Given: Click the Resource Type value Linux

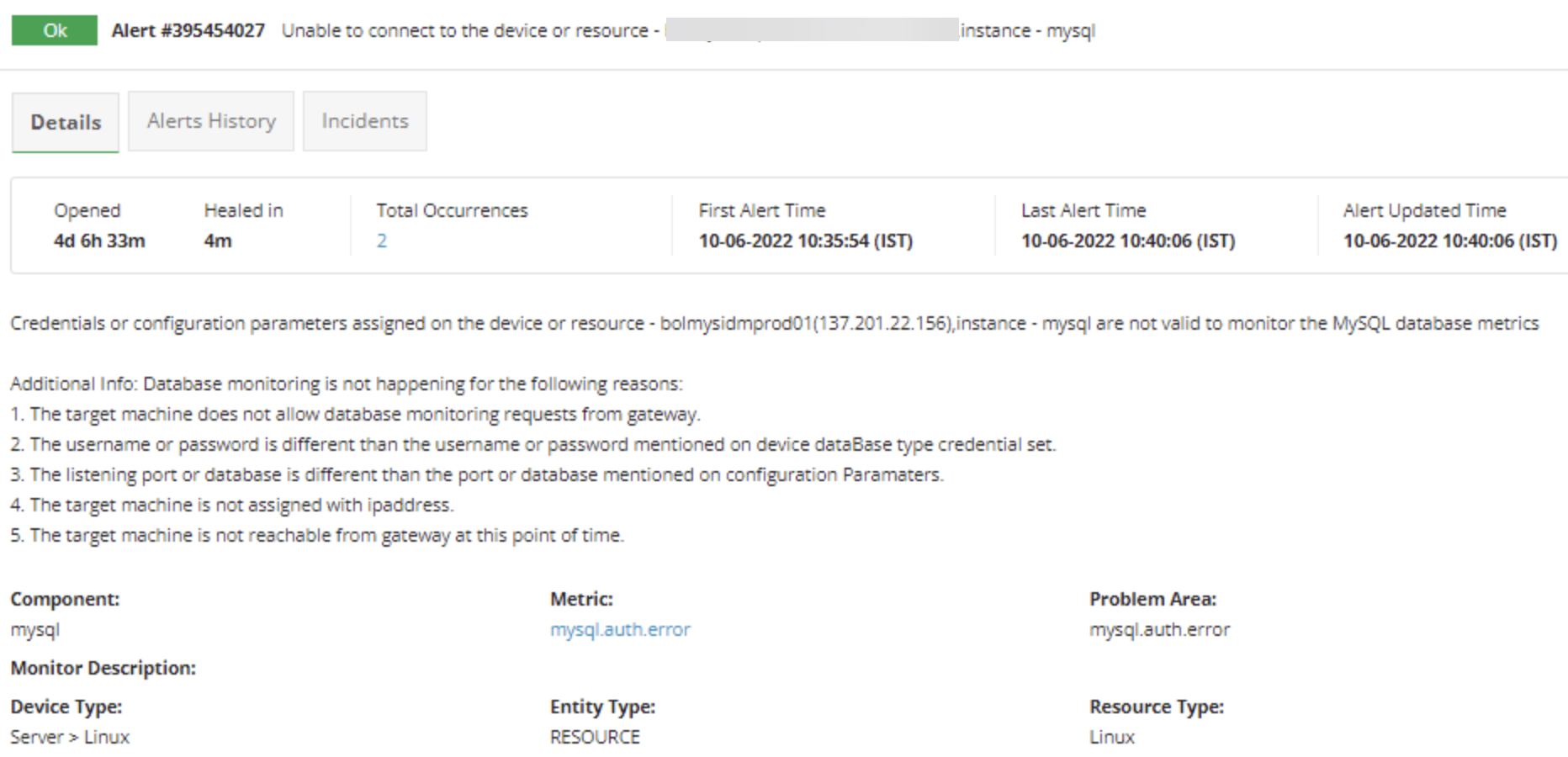Looking at the screenshot, I should click(1112, 737).
